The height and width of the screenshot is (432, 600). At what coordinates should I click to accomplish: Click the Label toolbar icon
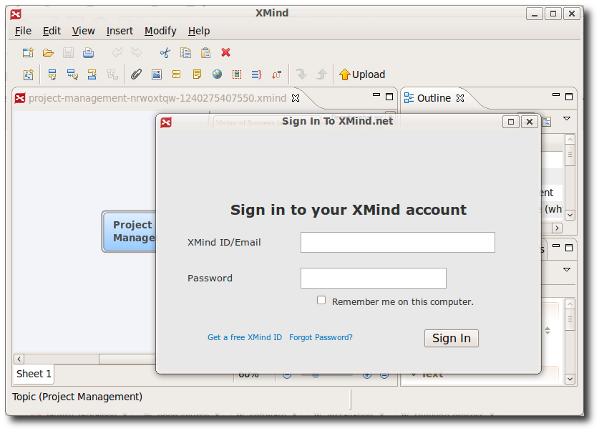[x=176, y=74]
